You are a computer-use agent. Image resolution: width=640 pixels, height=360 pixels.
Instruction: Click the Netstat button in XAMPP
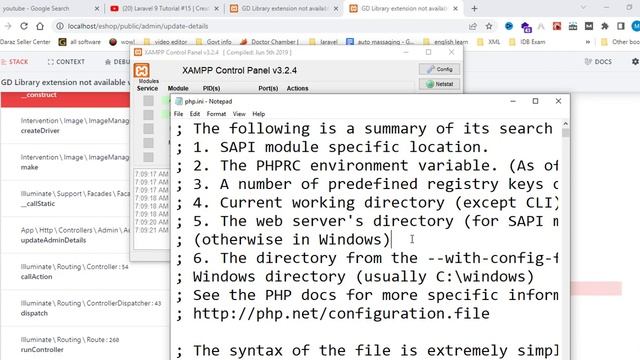[439, 84]
